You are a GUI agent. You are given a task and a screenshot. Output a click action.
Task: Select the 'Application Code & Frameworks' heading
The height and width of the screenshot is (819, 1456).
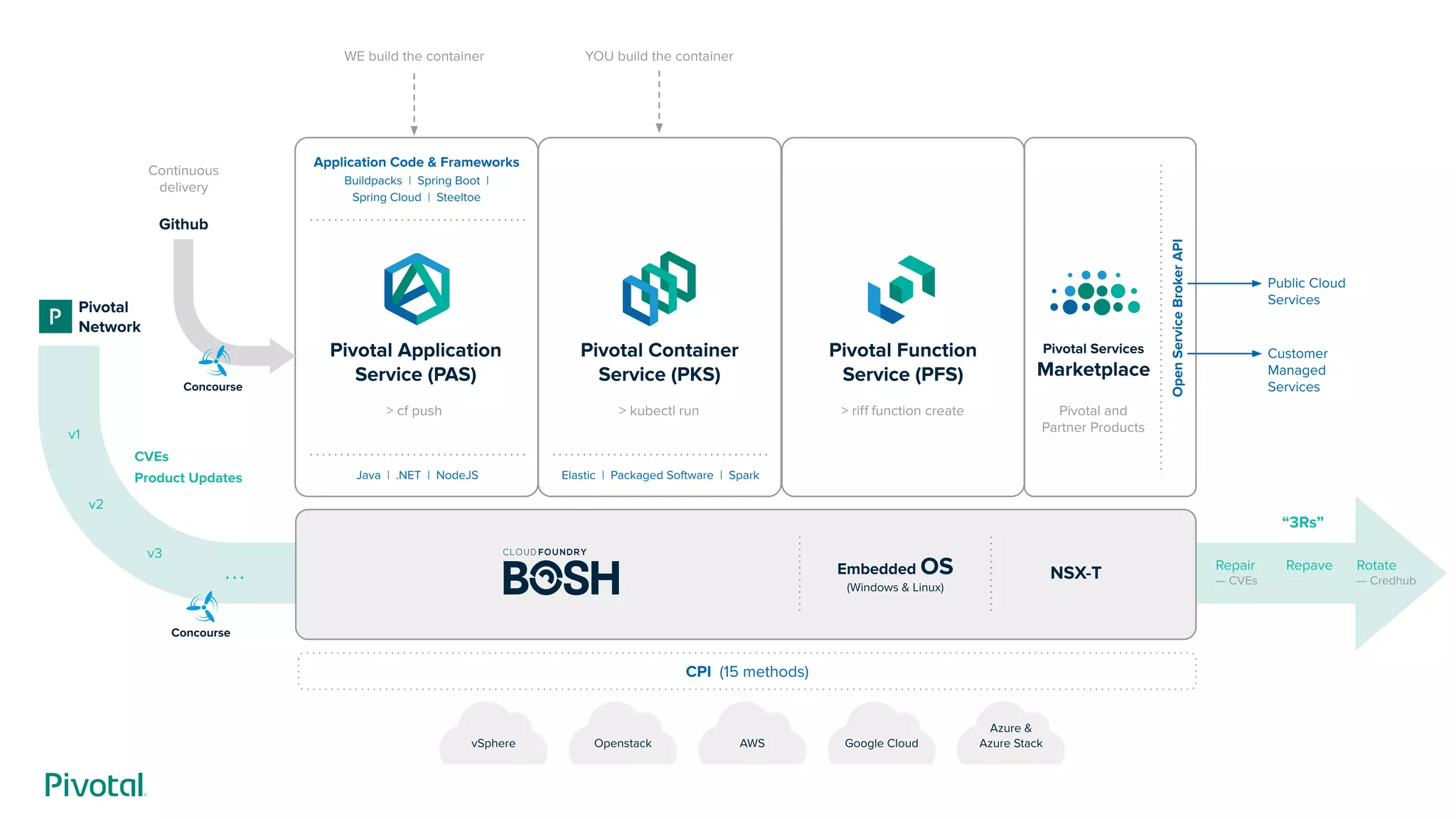coord(417,162)
